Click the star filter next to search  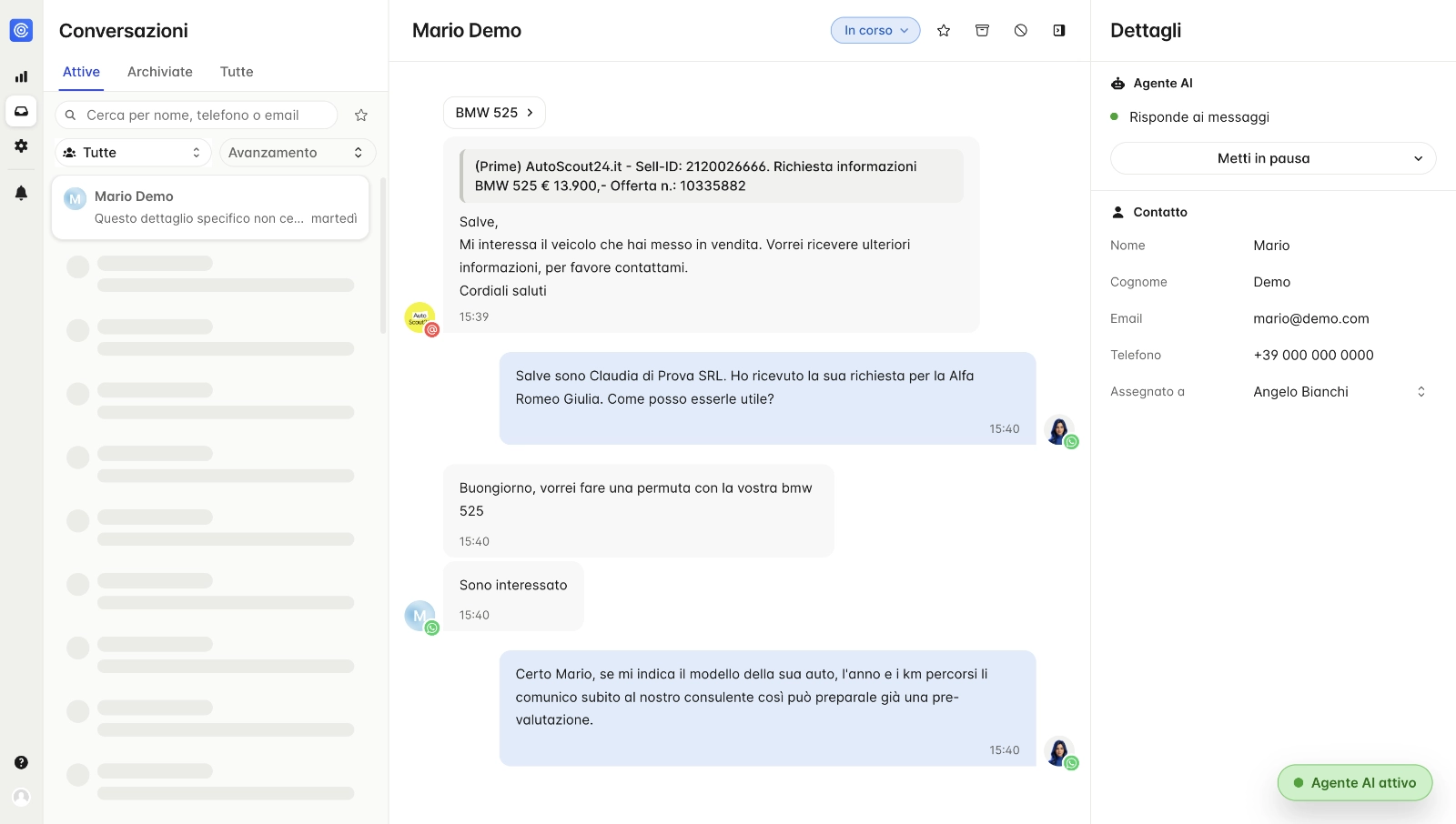tap(361, 116)
